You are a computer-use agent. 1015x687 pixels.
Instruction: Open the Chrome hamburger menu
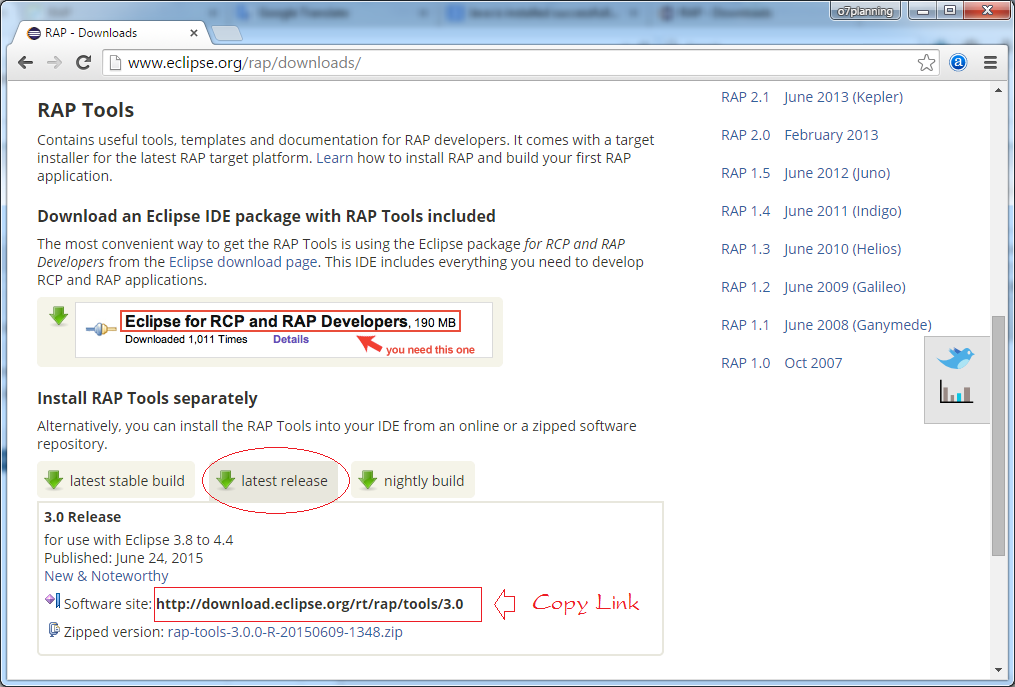click(x=990, y=63)
